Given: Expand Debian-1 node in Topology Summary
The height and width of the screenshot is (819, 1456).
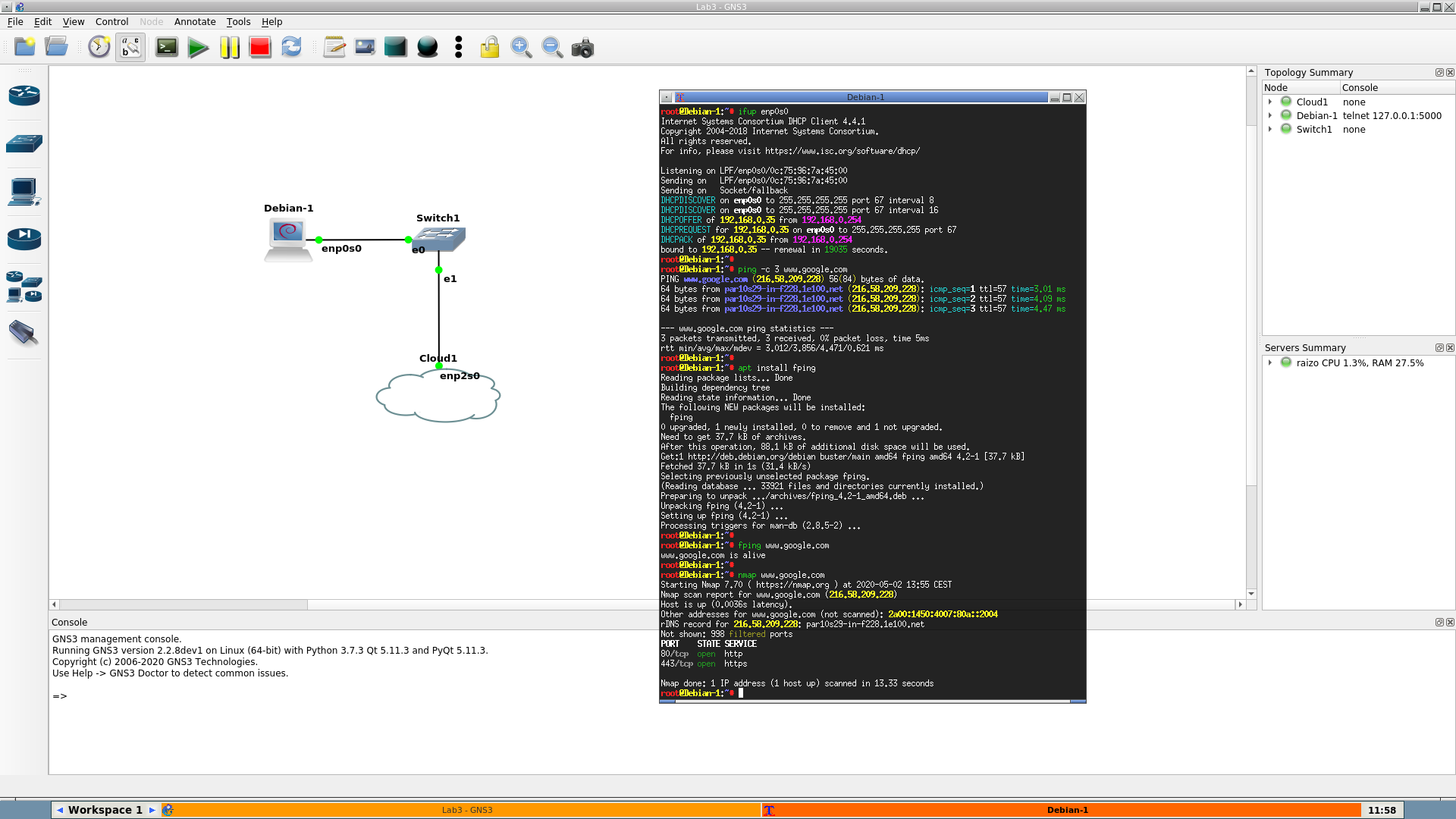Looking at the screenshot, I should (1270, 115).
